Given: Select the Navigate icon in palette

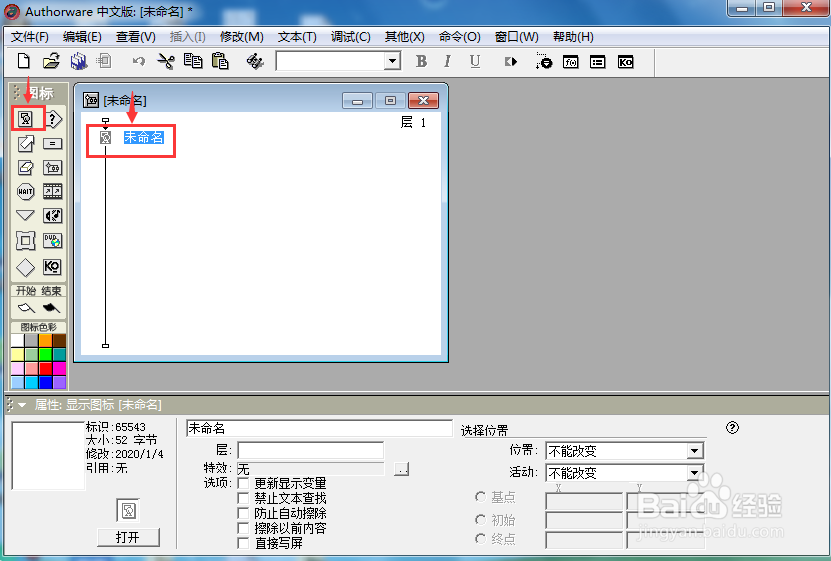Looking at the screenshot, I should click(x=25, y=215).
